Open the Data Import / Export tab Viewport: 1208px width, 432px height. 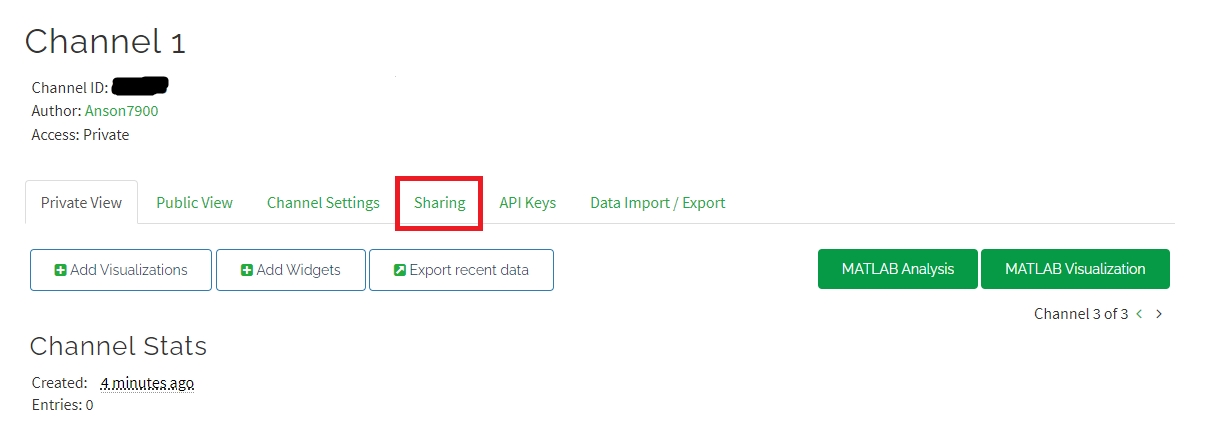657,202
